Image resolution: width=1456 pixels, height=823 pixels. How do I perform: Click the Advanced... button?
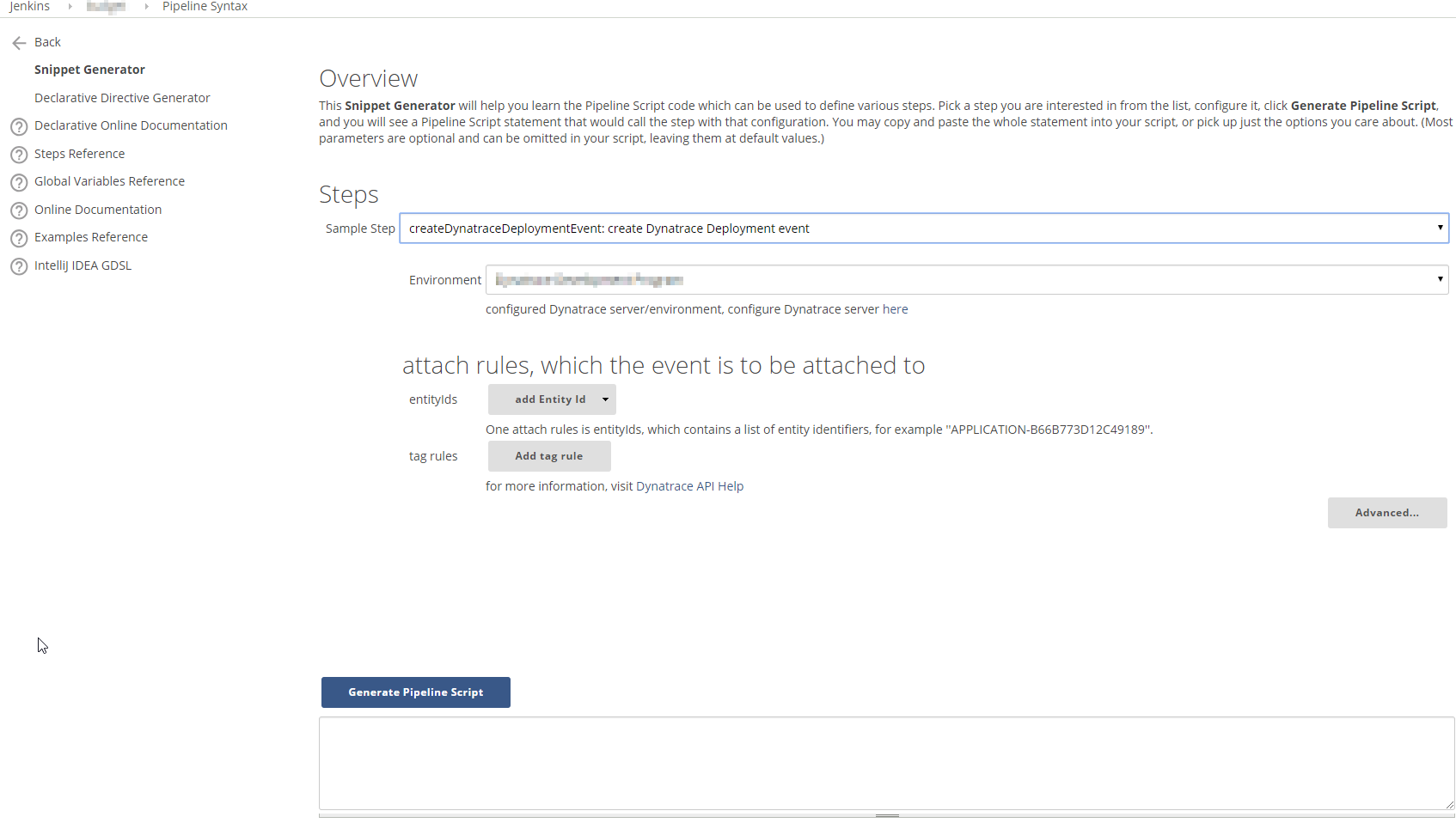[x=1386, y=513]
